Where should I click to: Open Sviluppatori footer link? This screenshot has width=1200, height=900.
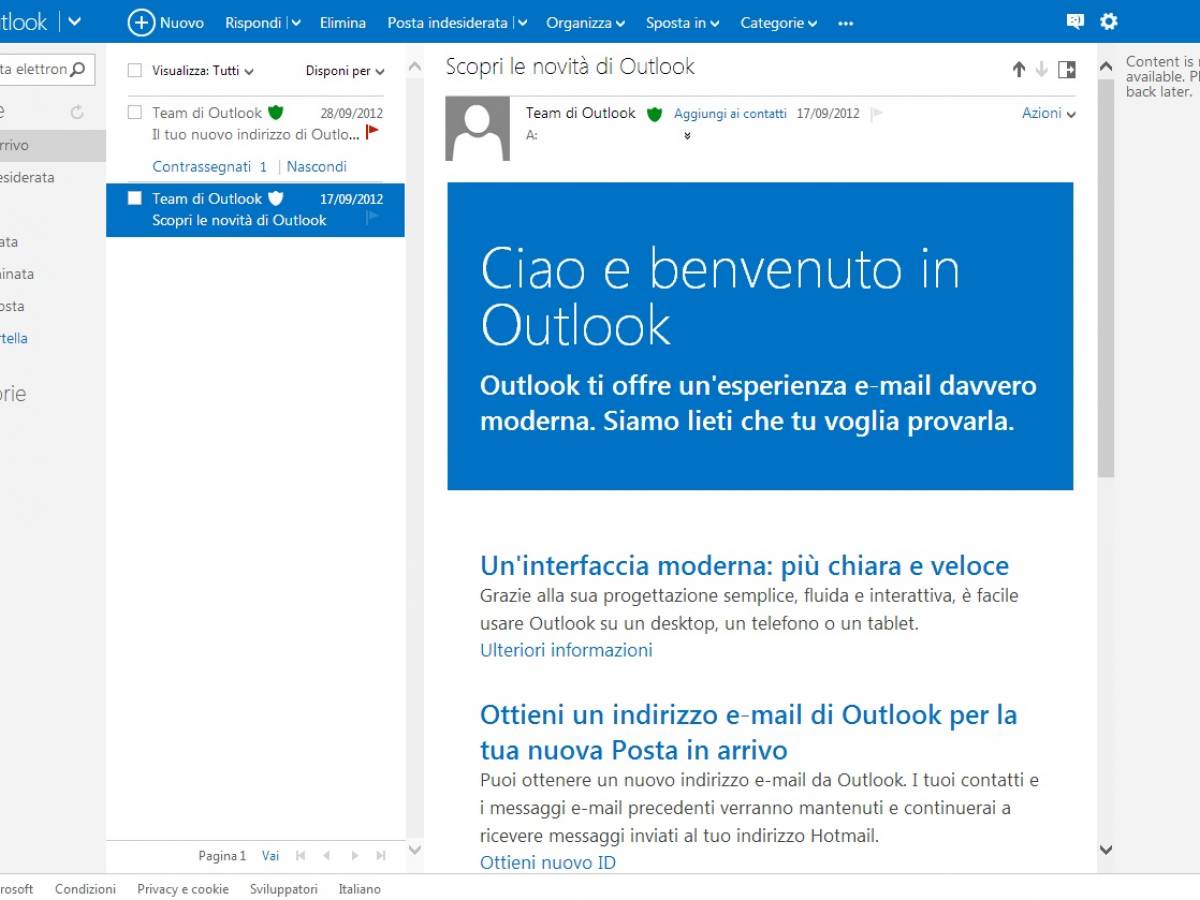[x=284, y=889]
